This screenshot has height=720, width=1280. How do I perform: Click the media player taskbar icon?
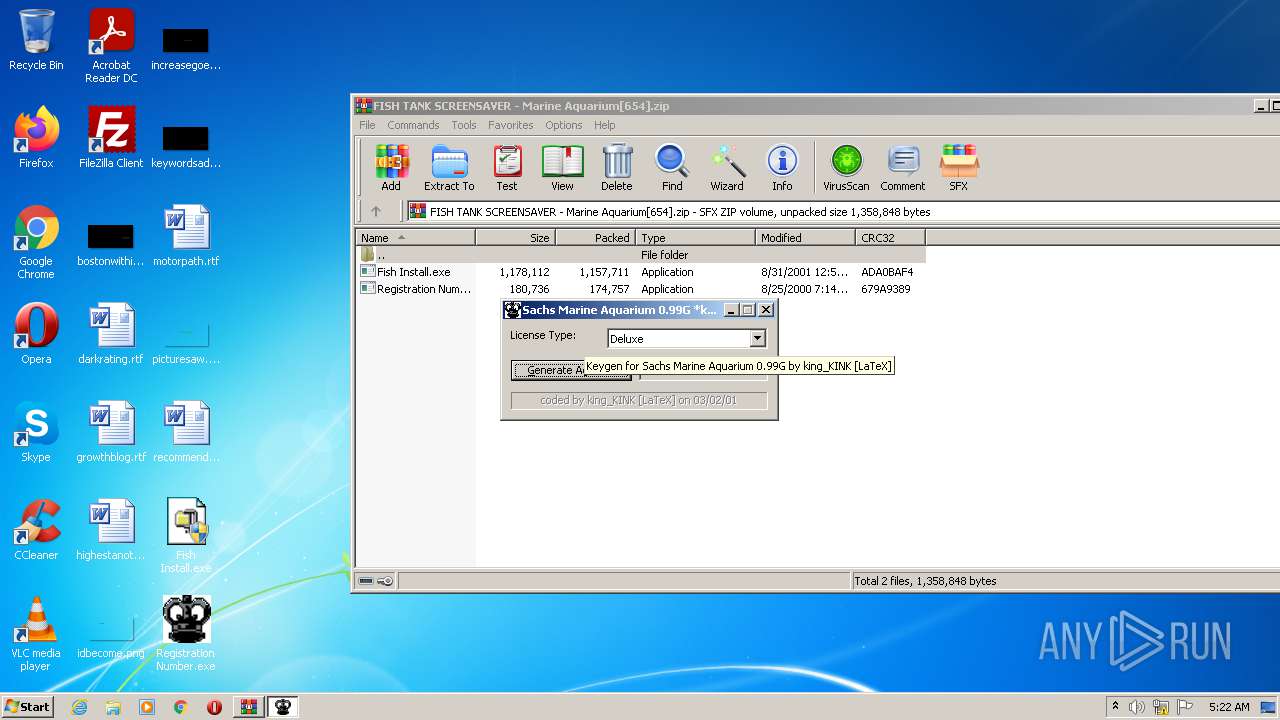point(147,707)
